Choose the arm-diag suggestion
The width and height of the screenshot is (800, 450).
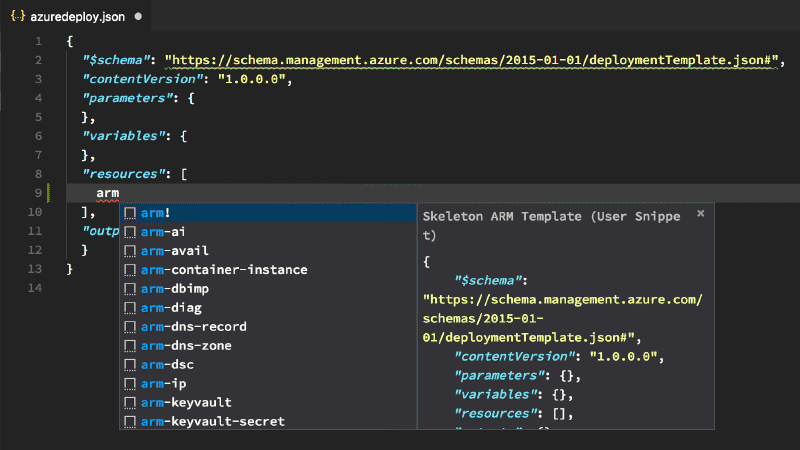(167, 308)
